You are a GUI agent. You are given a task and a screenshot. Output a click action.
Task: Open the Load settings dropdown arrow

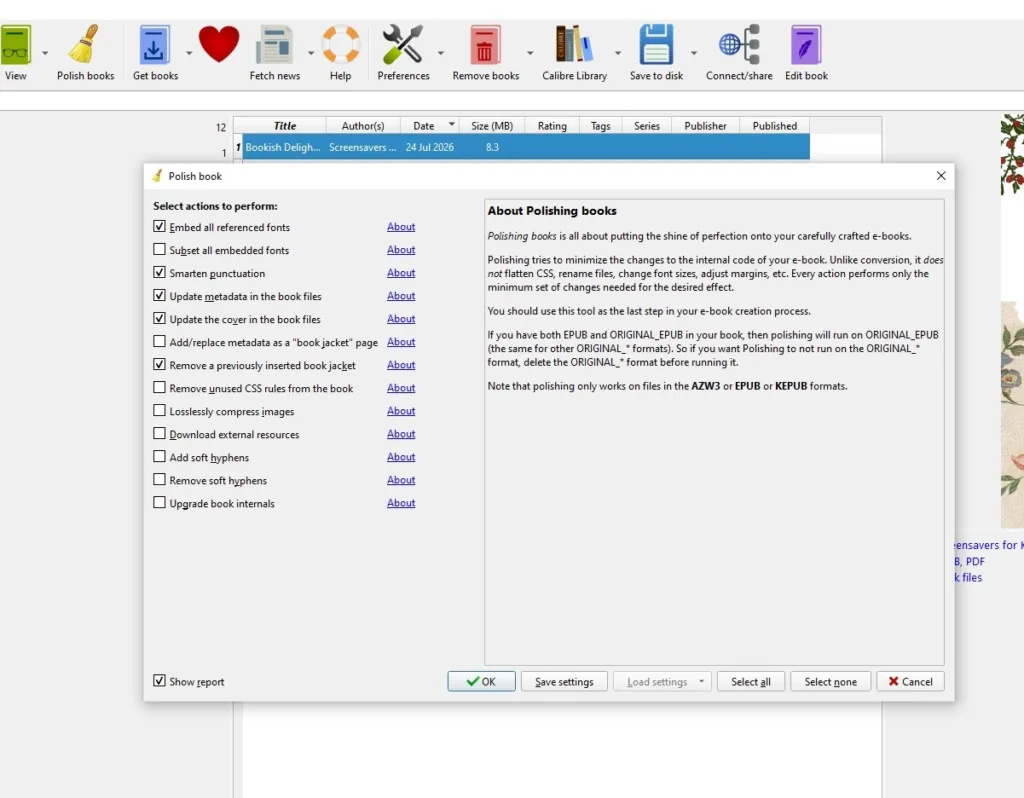pos(701,681)
